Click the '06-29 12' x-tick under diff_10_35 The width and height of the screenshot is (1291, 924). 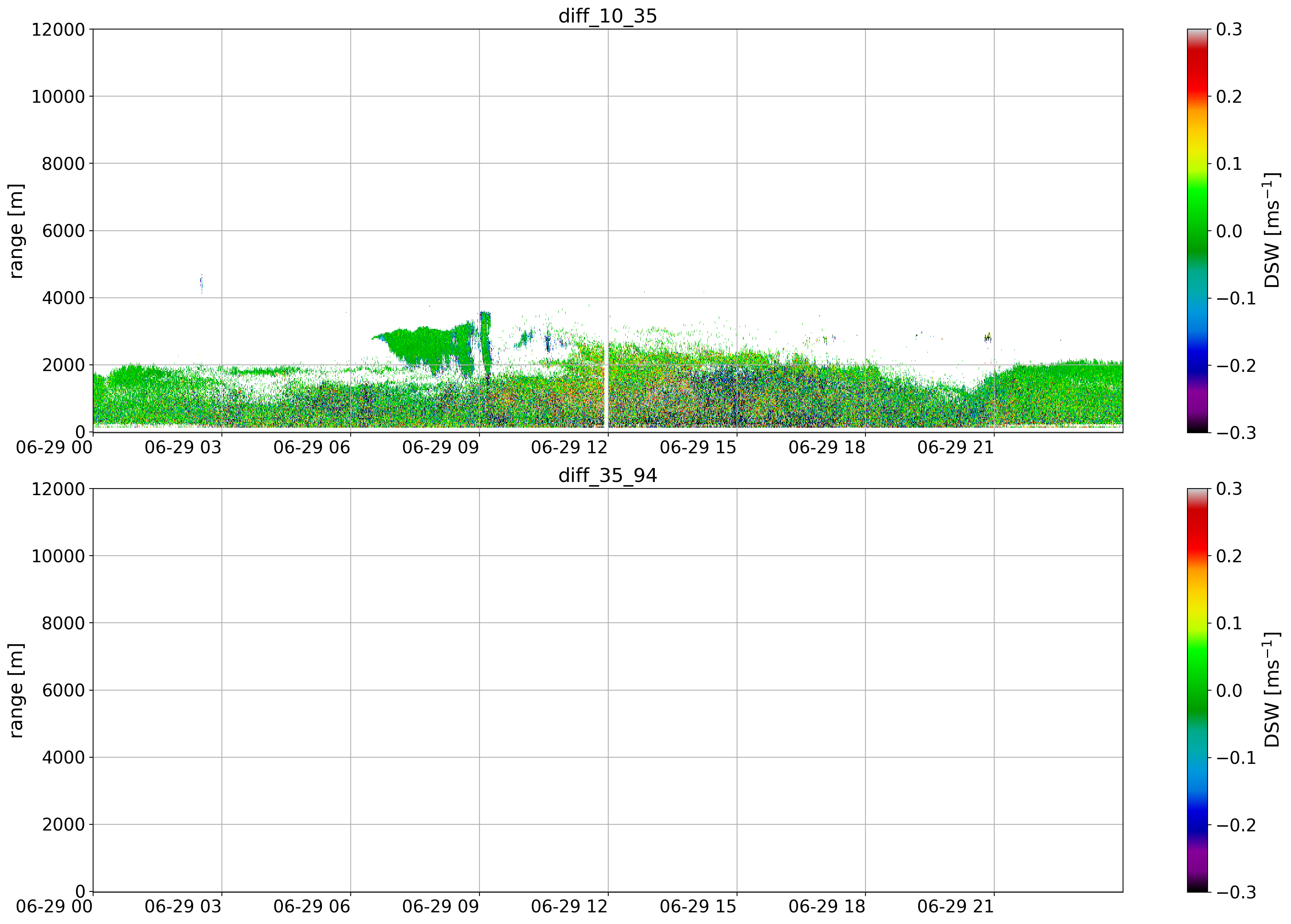(569, 448)
